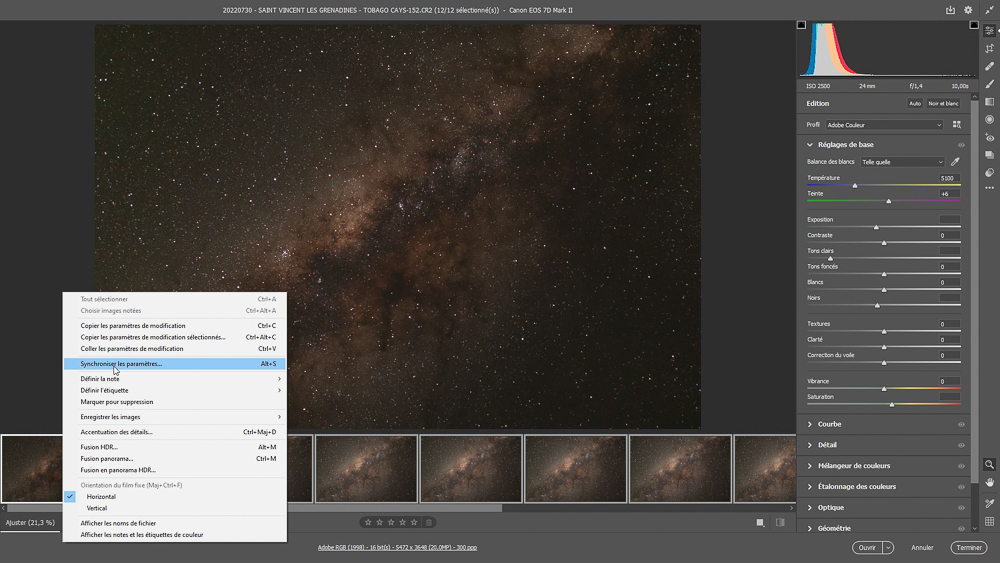Open the three-dots more options icon

pos(989,188)
